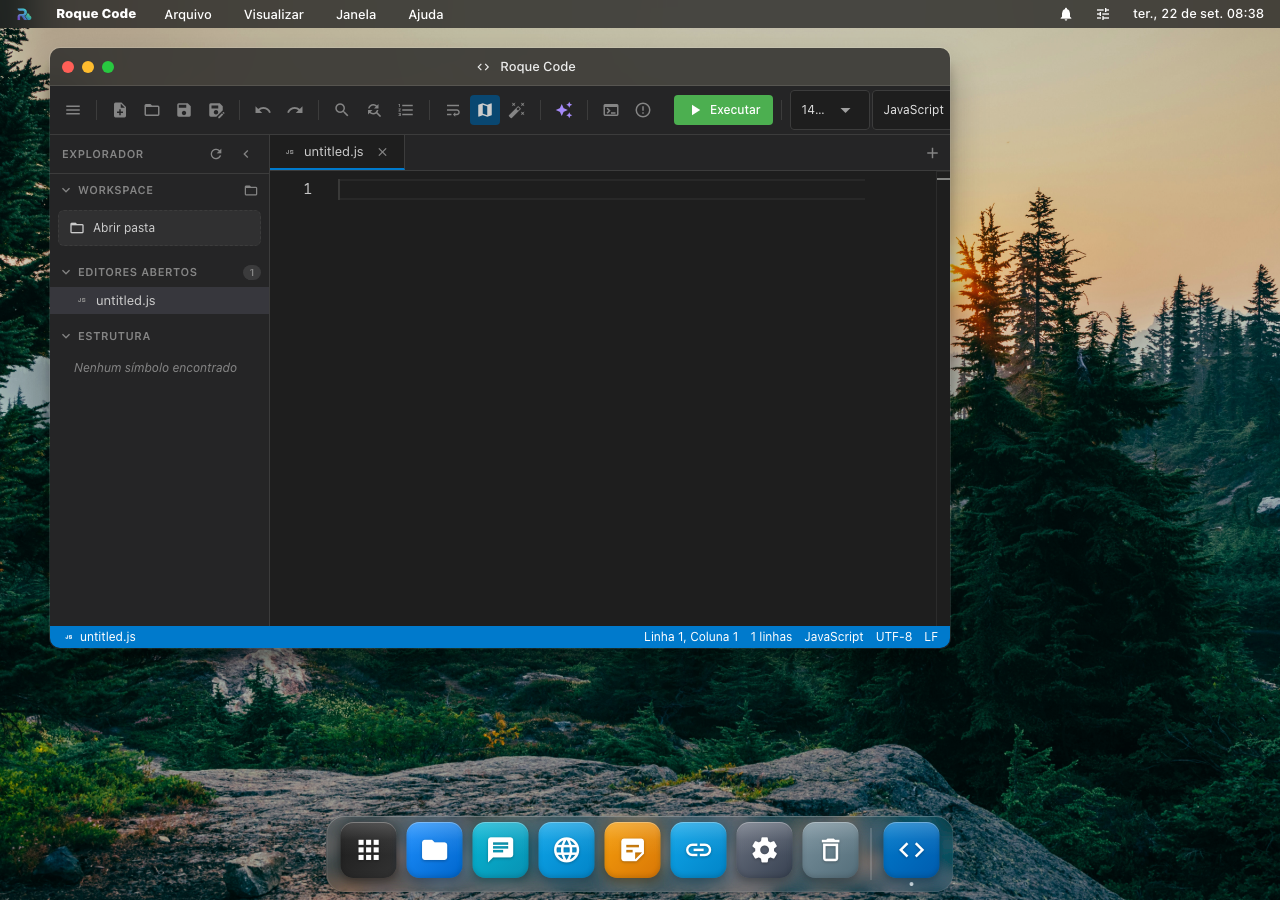Open find and replace tool

point(374,110)
